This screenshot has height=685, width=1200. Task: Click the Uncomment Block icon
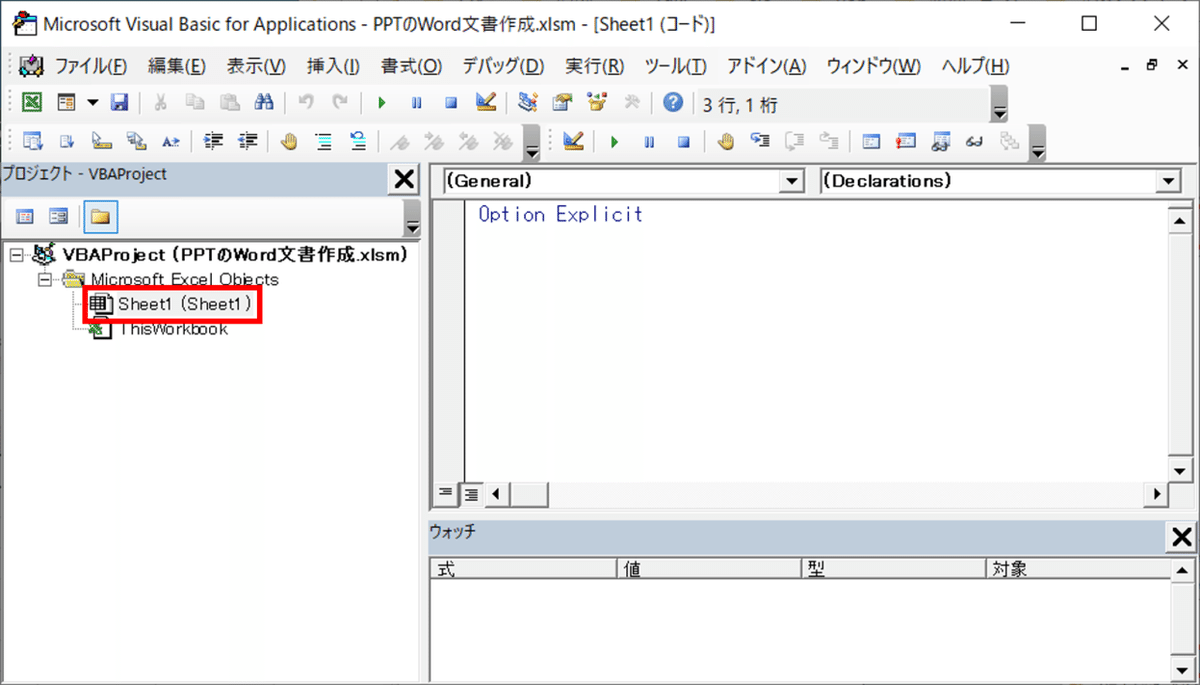[358, 142]
